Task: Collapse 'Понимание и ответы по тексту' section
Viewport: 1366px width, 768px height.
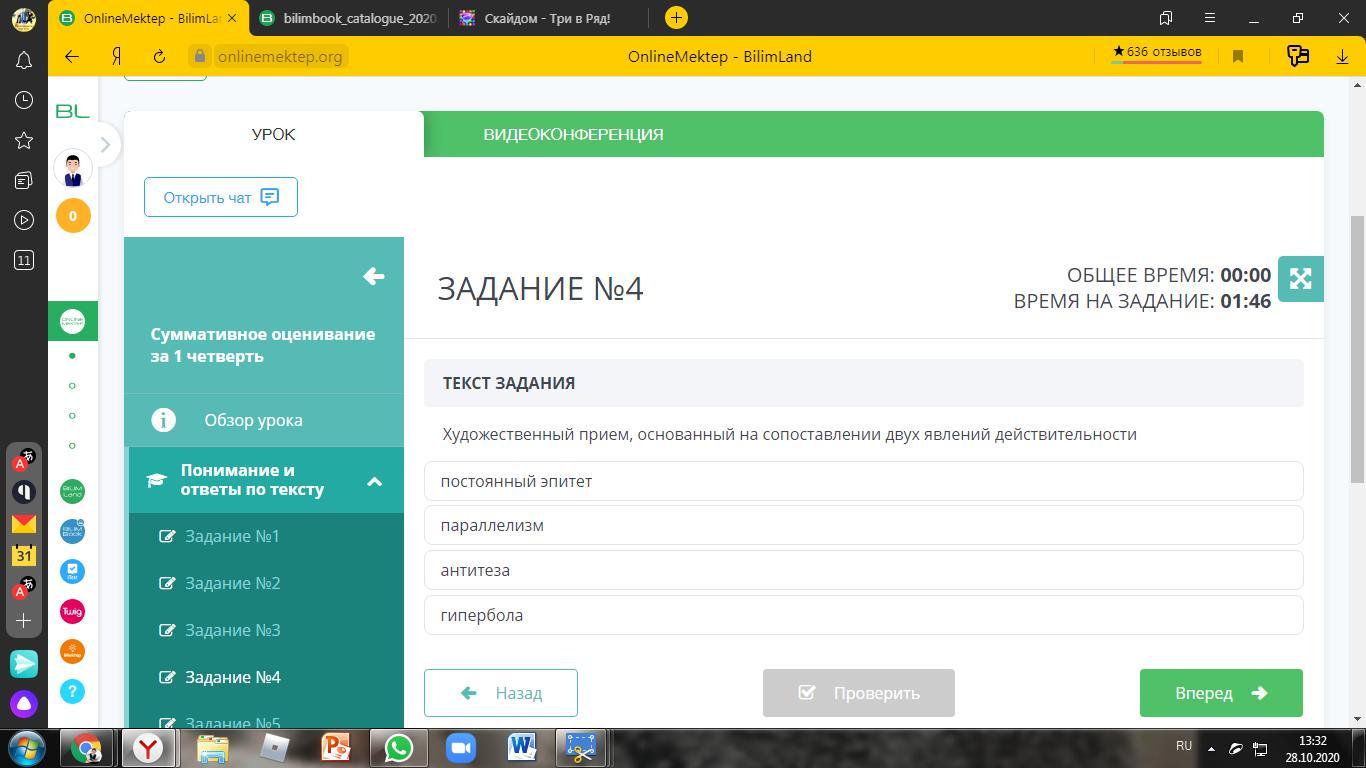Action: [374, 481]
